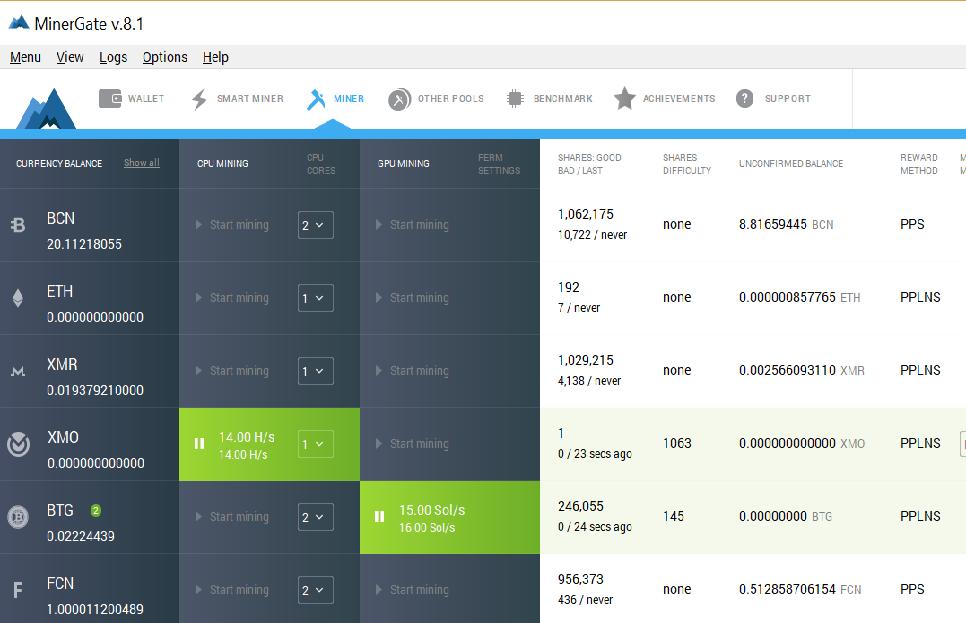
Task: Open the Wallet section icon
Action: point(110,99)
